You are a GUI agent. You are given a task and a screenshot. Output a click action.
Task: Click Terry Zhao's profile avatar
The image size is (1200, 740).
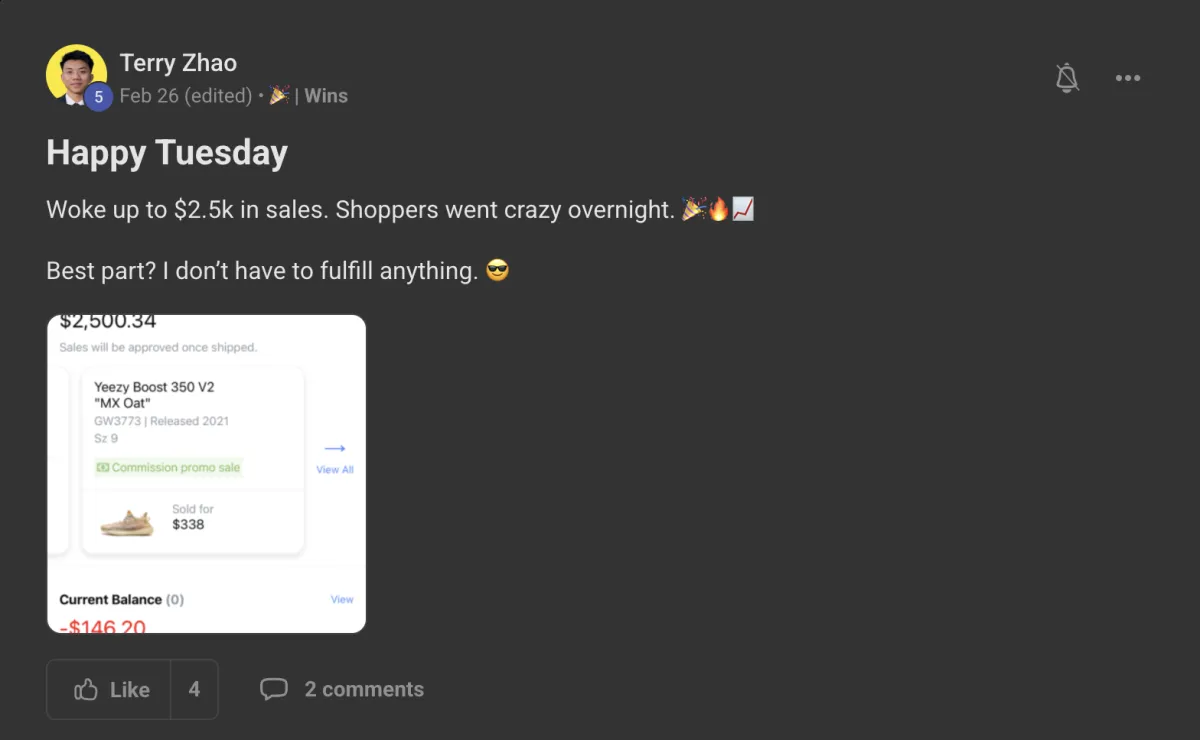tap(76, 74)
